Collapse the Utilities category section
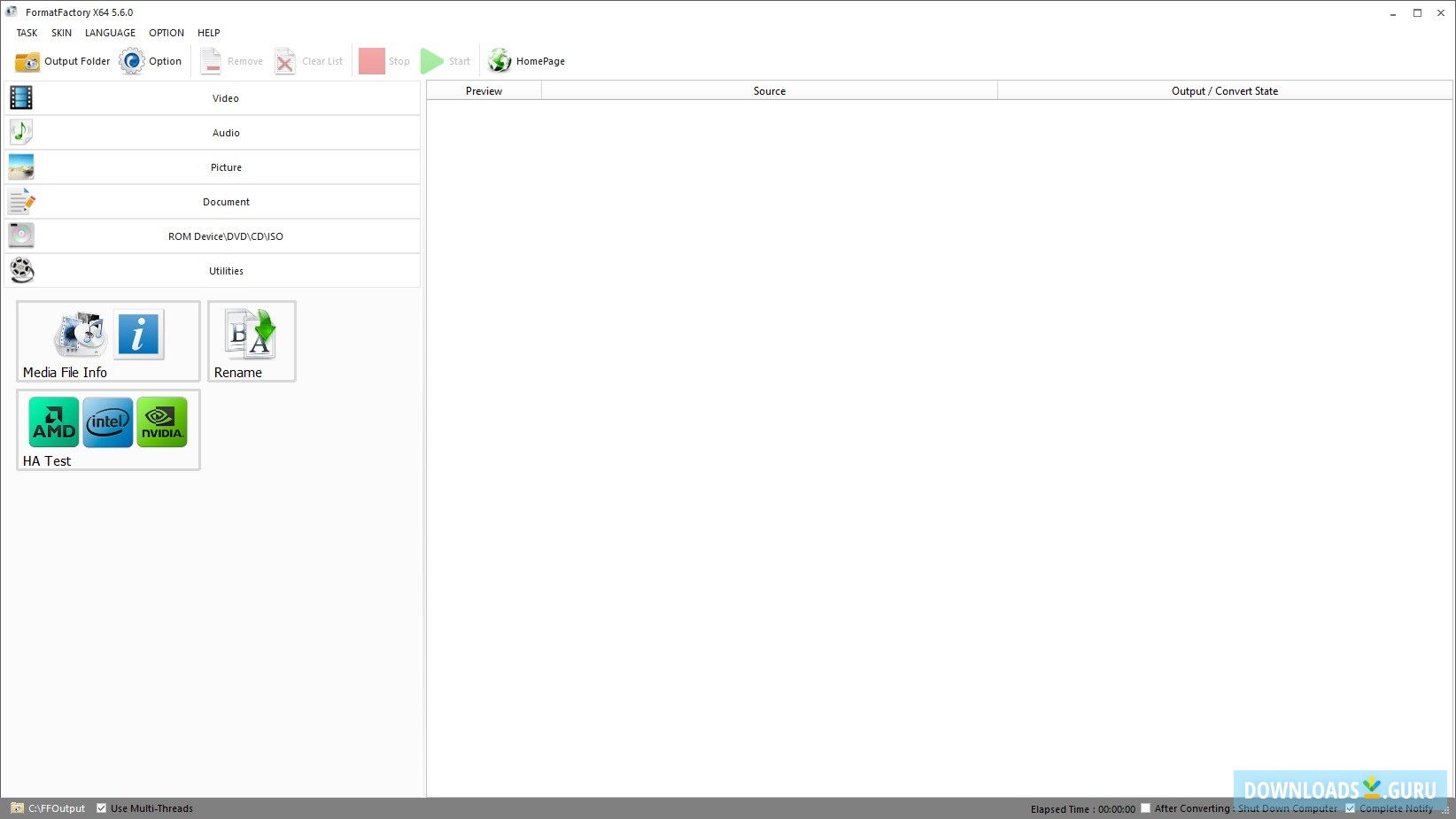 (213, 271)
